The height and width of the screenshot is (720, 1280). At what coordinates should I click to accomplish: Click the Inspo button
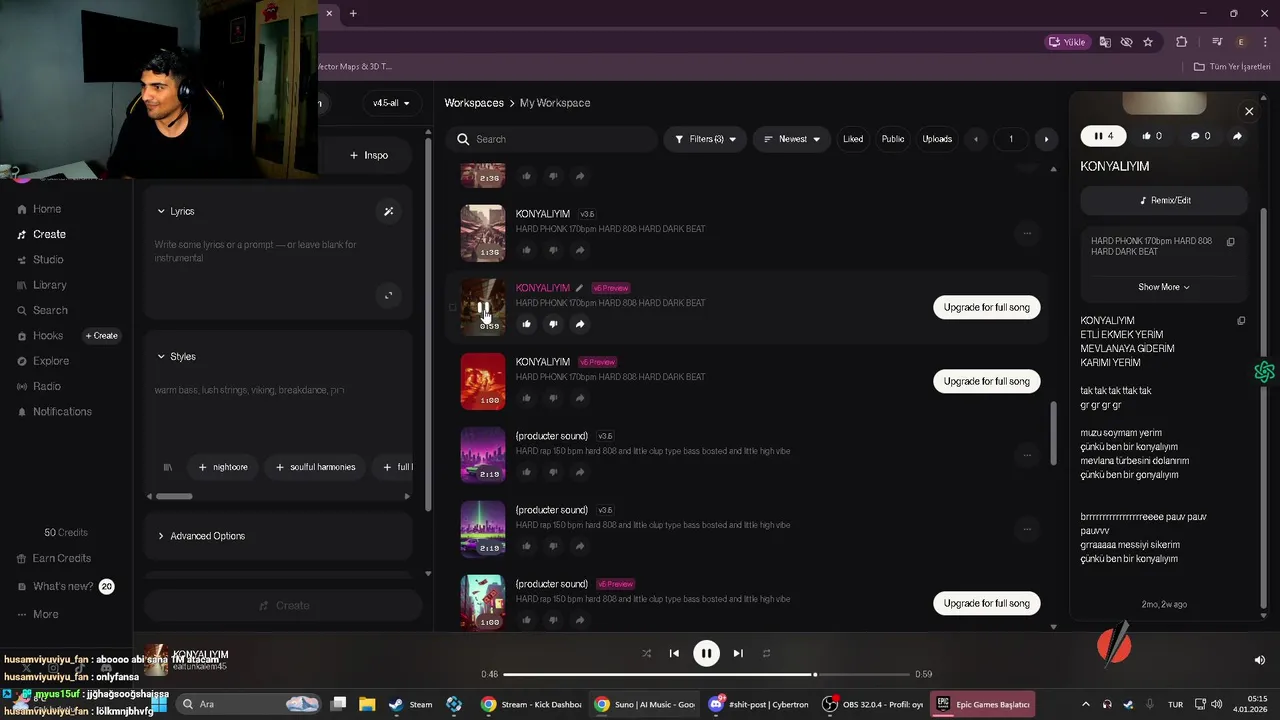(369, 155)
